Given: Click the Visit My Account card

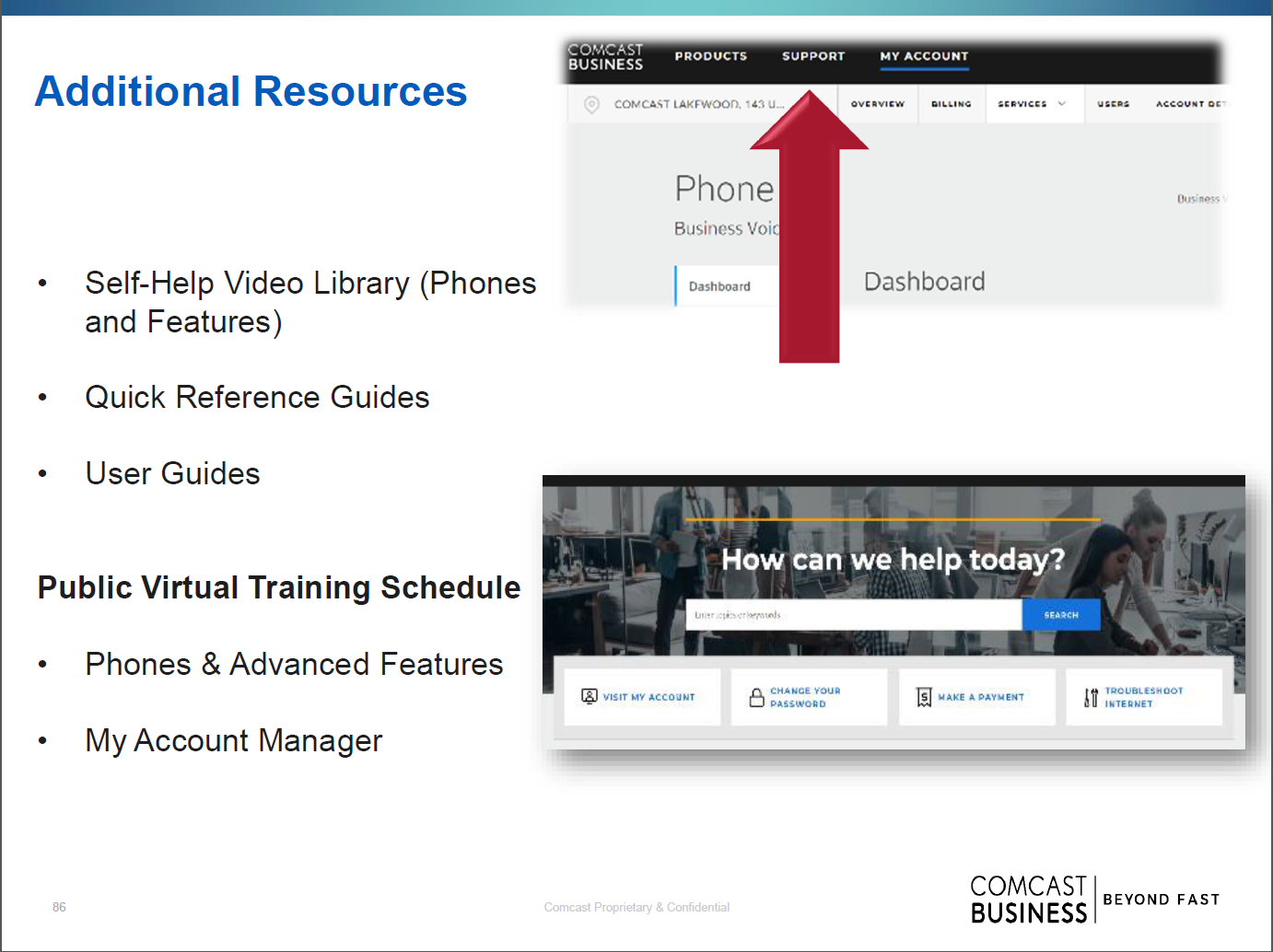Looking at the screenshot, I should [x=642, y=697].
